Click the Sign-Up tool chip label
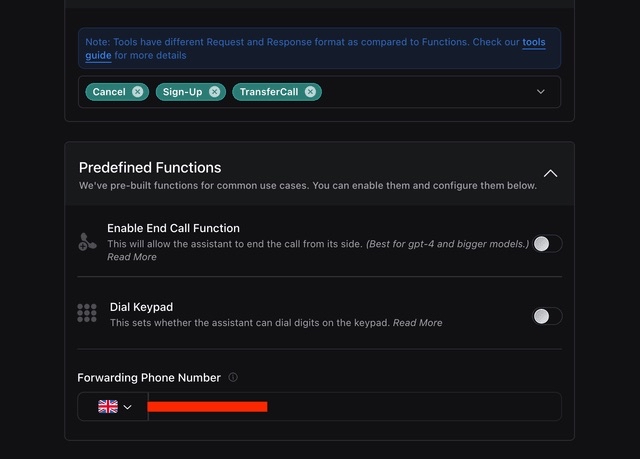This screenshot has width=640, height=459. pos(183,92)
